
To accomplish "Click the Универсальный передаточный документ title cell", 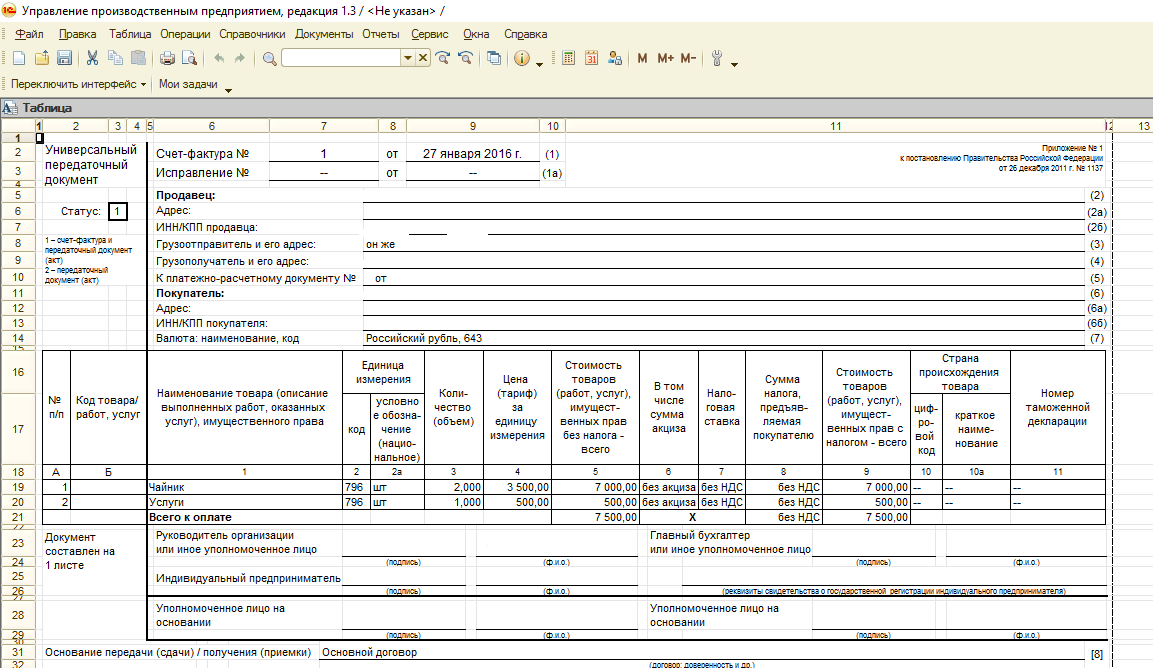I will pos(93,165).
